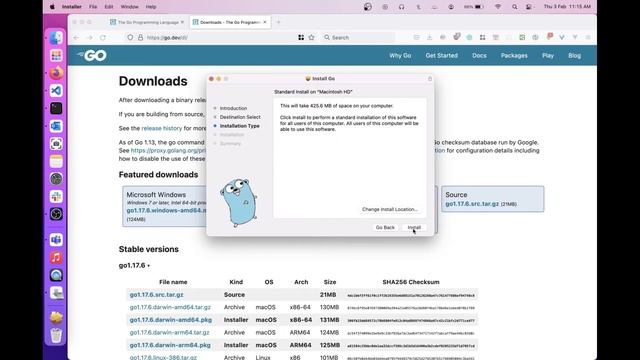Open Why Go in site navigation
This screenshot has height=360, width=640.
coord(400,56)
